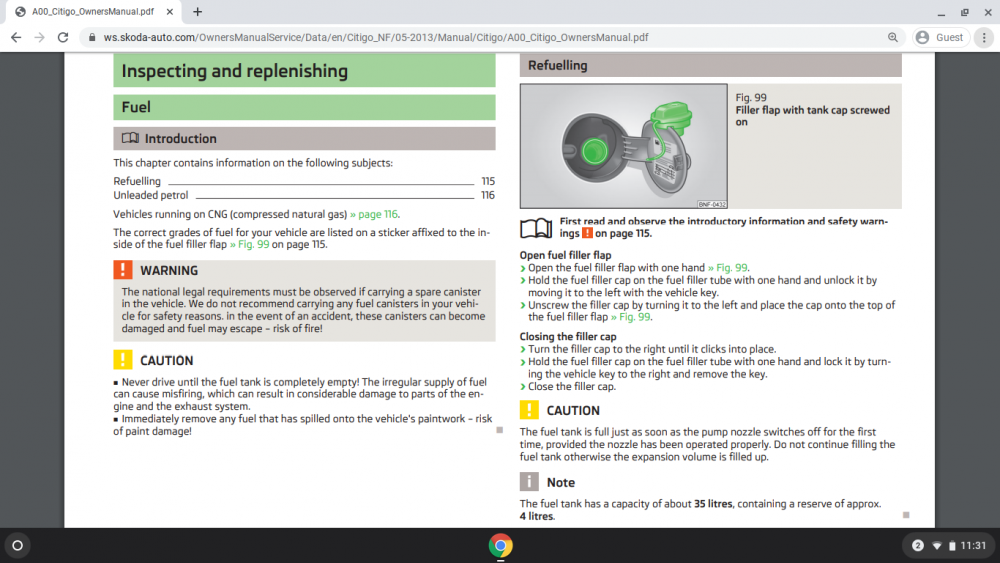Click the Introduction book icon
Image resolution: width=1000 pixels, height=563 pixels.
point(130,138)
